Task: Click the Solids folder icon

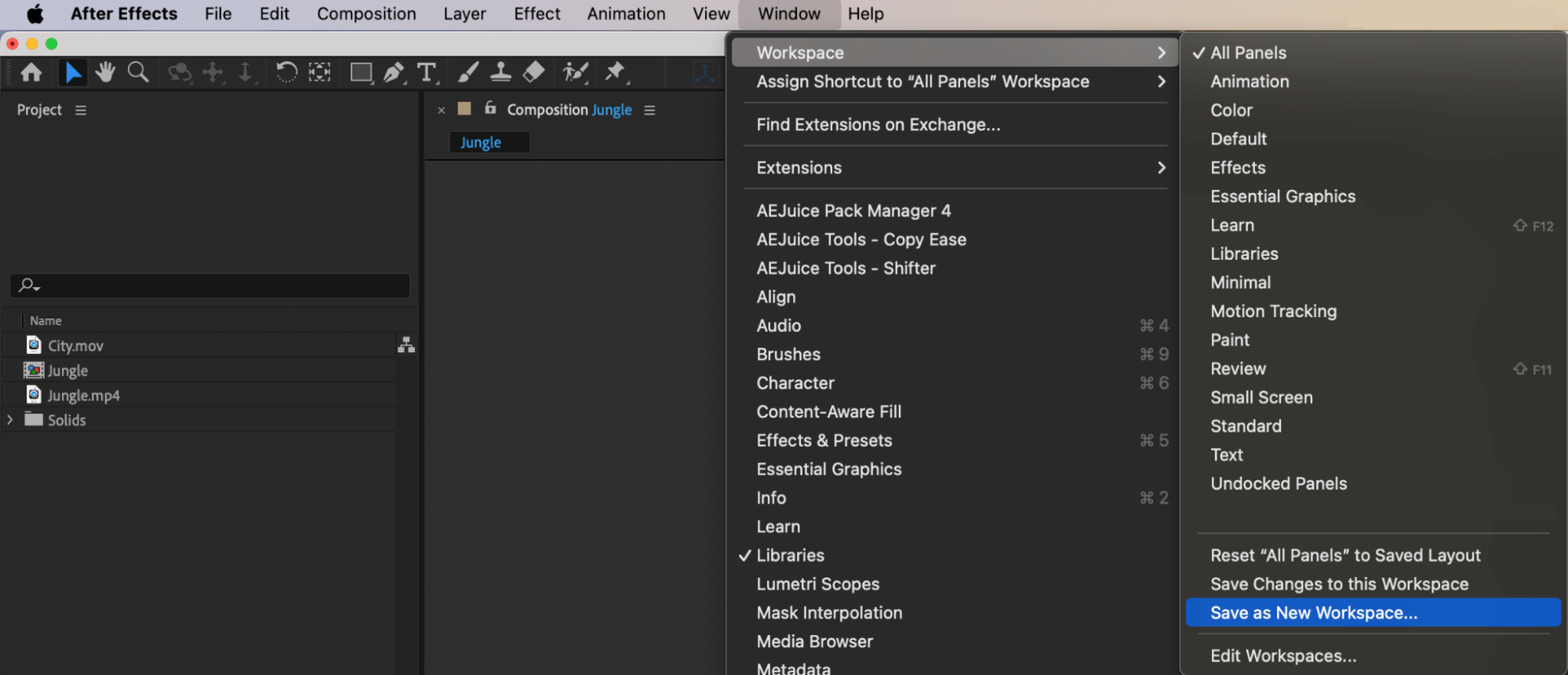Action: click(34, 418)
